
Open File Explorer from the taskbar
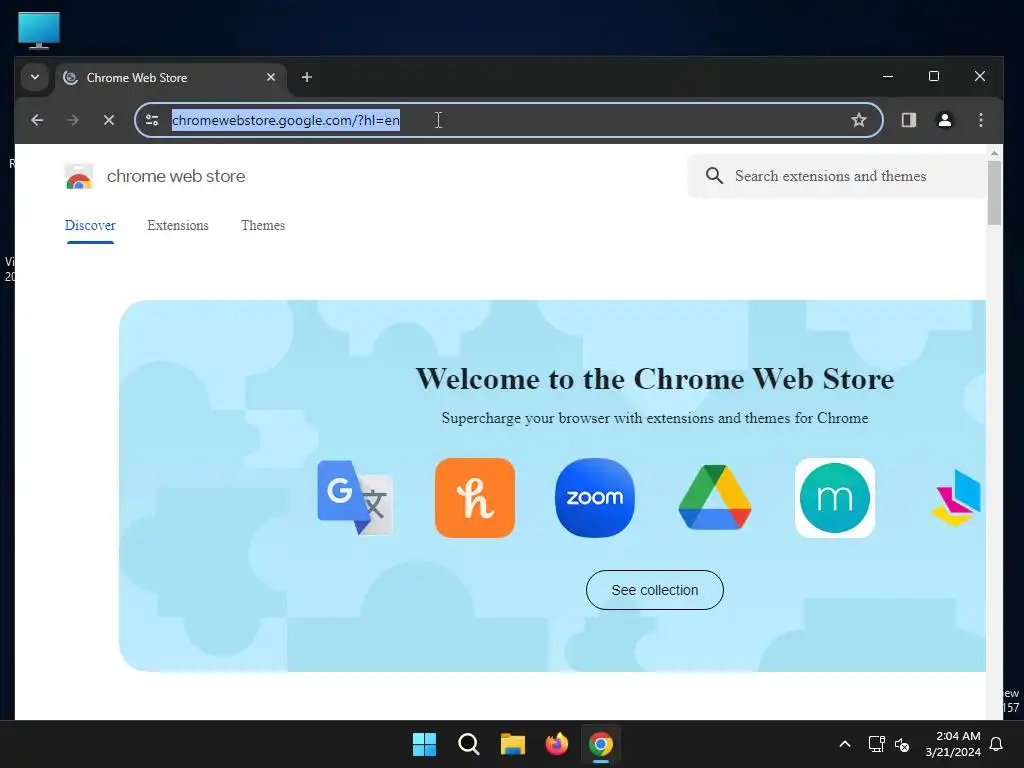513,744
